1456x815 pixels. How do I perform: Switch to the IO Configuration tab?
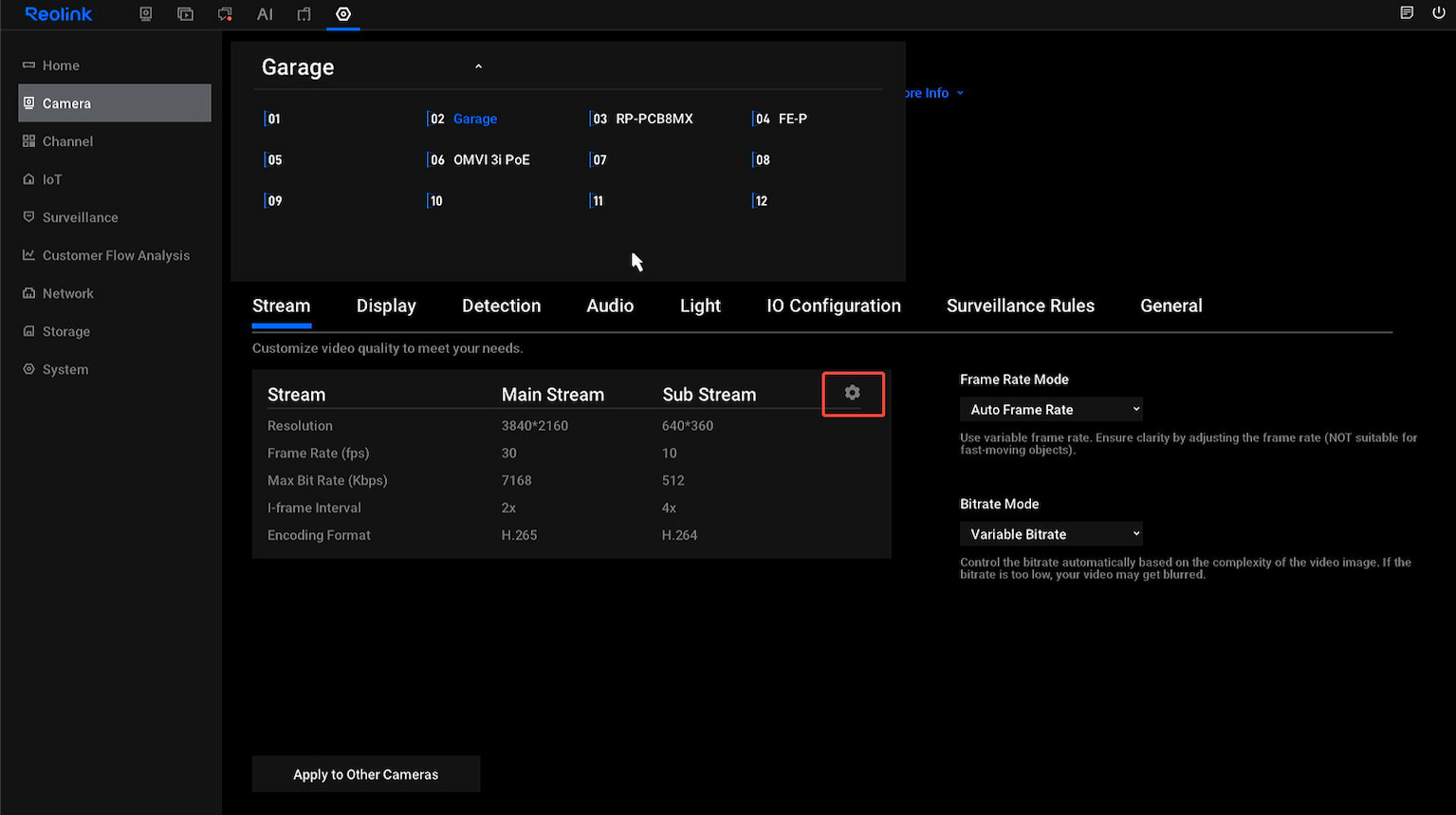tap(834, 306)
